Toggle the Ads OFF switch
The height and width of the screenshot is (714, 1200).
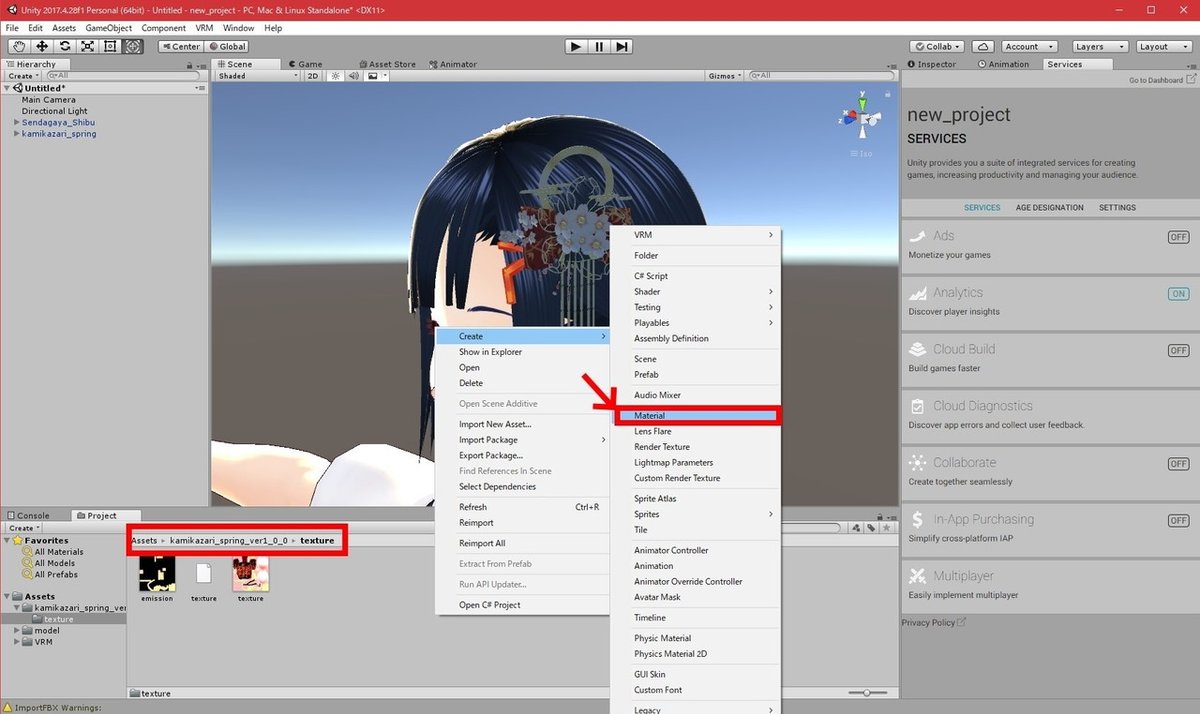pos(1178,237)
